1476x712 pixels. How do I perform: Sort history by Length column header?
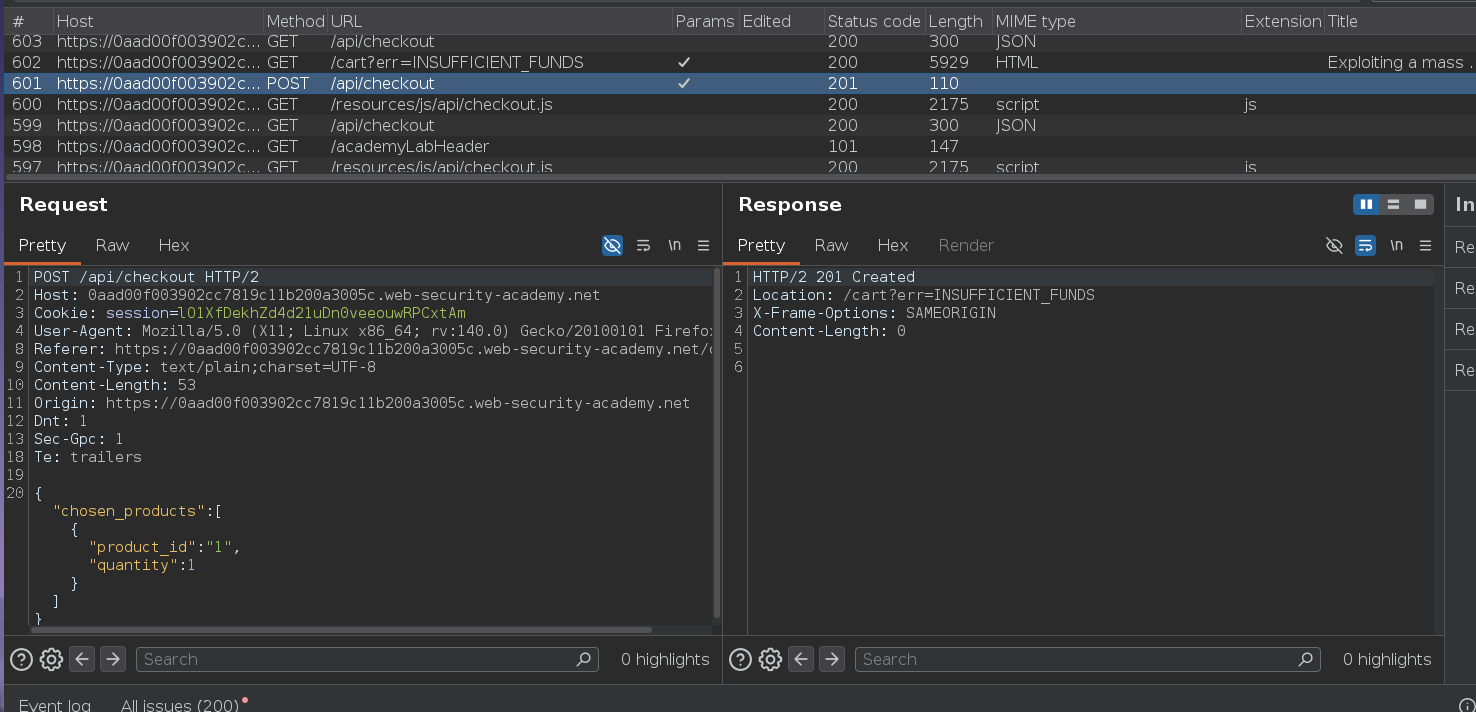point(957,21)
